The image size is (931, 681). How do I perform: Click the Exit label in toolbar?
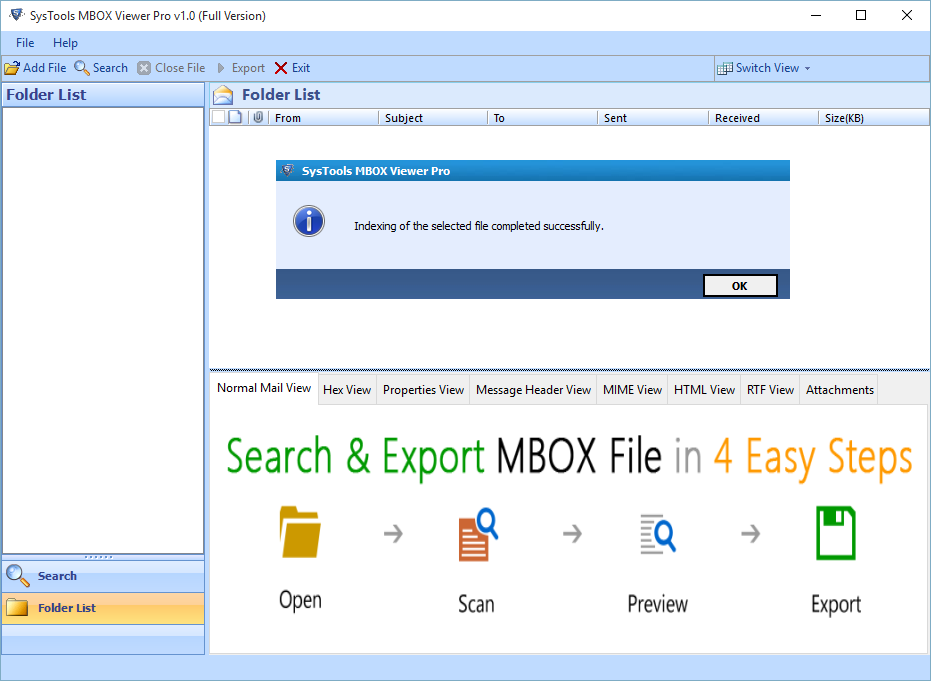[301, 68]
